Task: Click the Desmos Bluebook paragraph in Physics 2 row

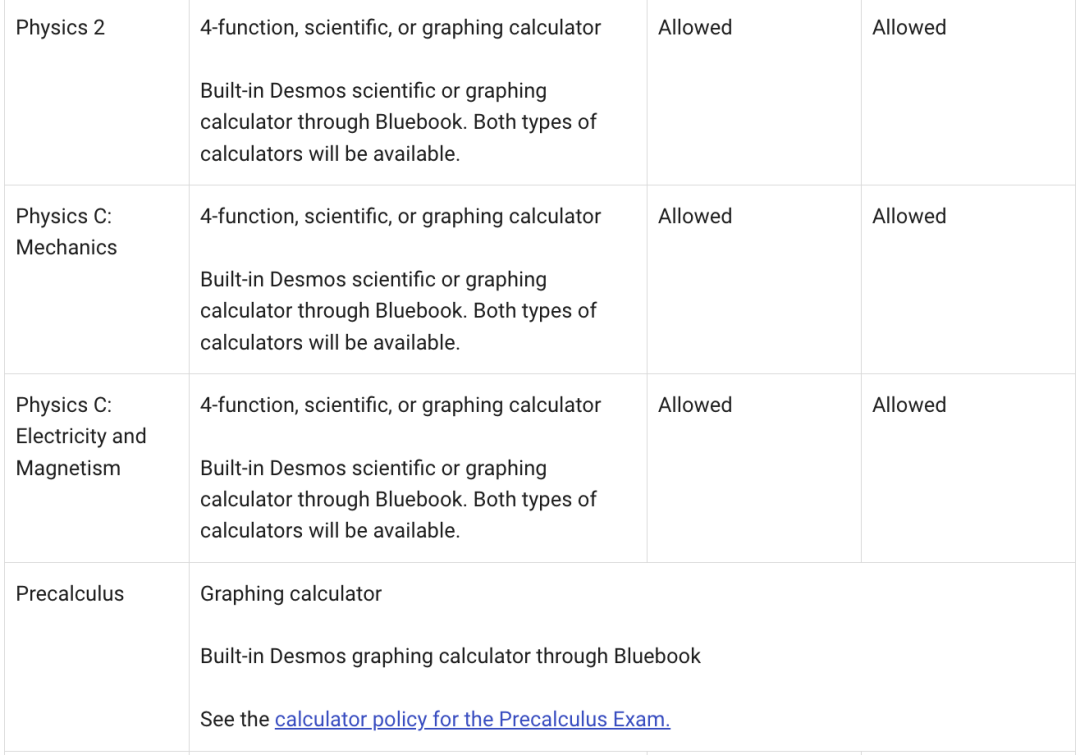Action: 398,123
